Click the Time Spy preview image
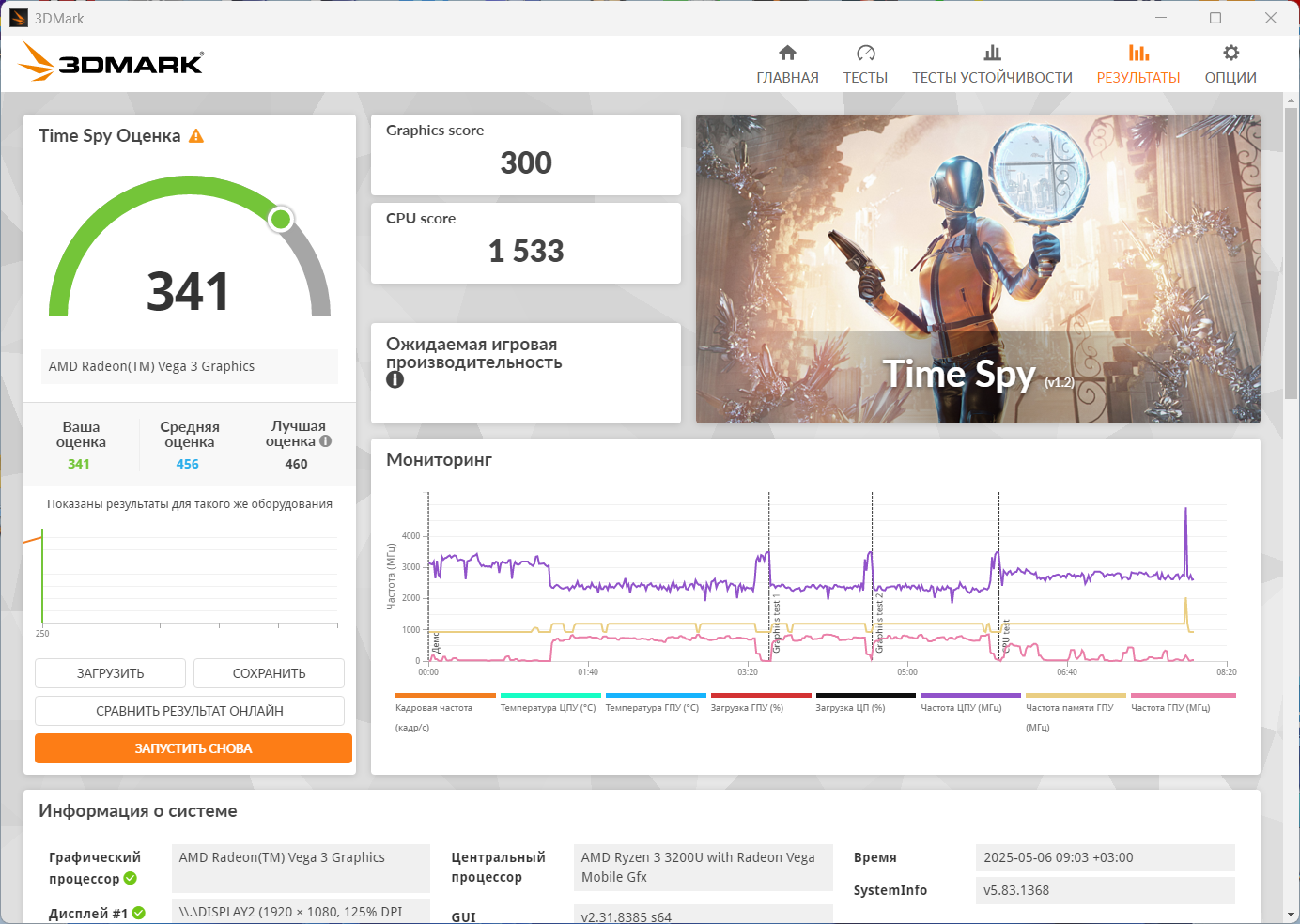 (978, 269)
